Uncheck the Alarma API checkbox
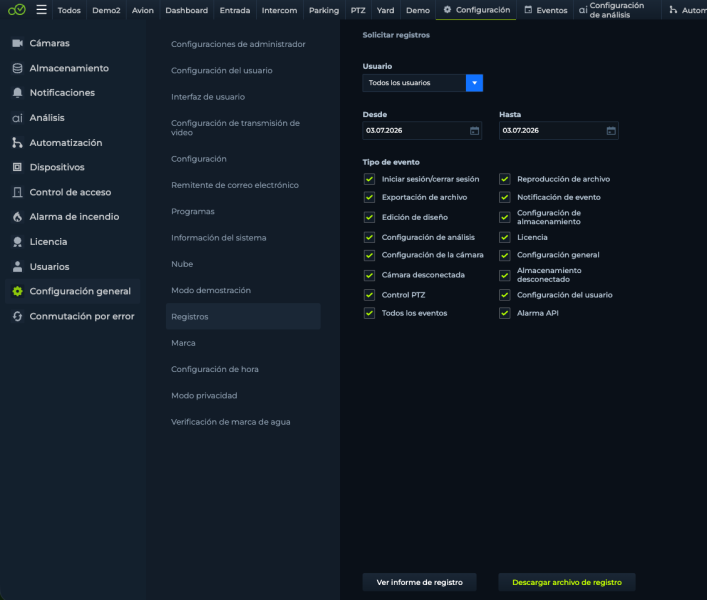The width and height of the screenshot is (707, 600). 505,313
